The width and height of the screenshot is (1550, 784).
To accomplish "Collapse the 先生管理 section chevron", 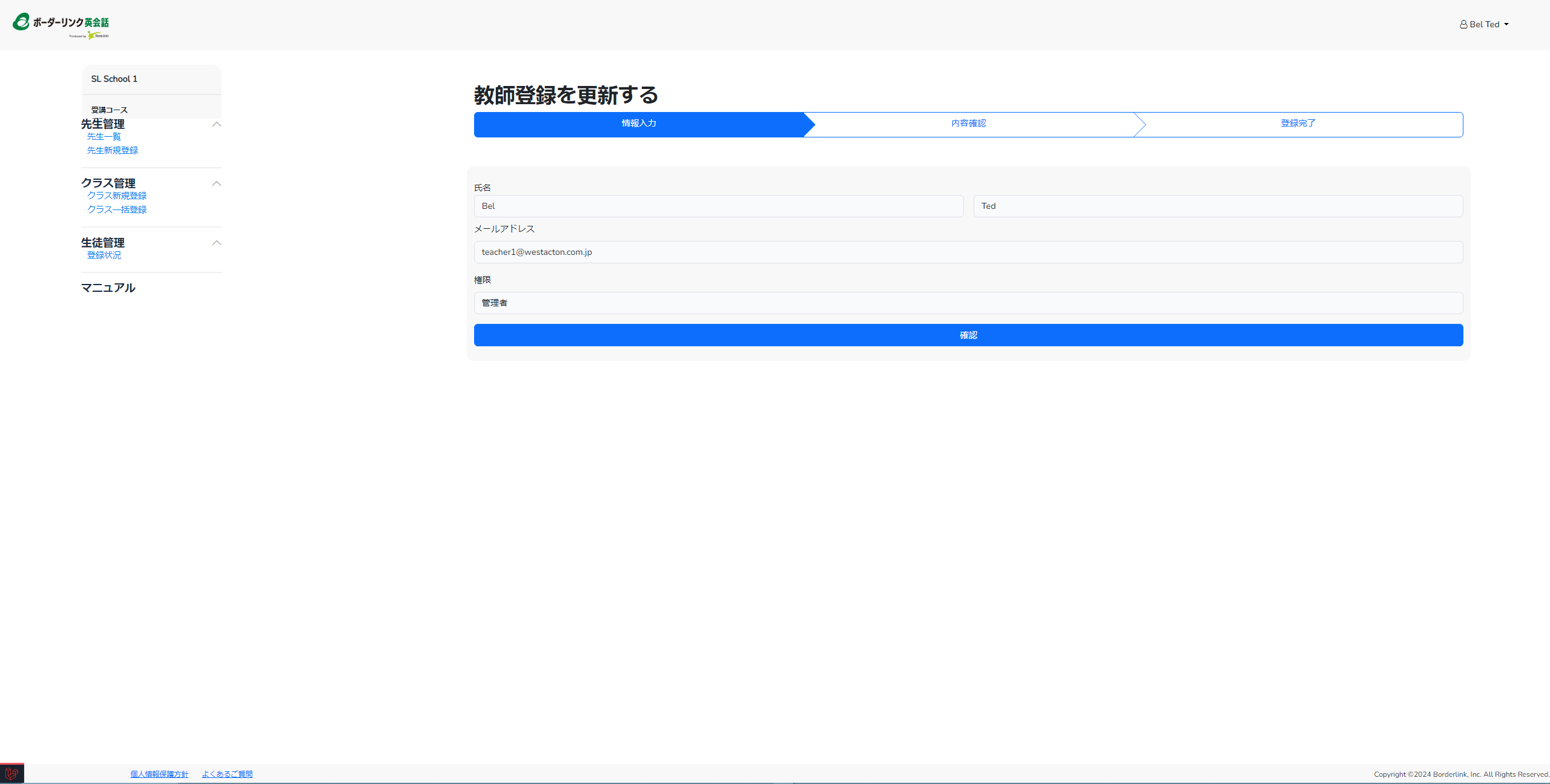I will pyautogui.click(x=216, y=124).
